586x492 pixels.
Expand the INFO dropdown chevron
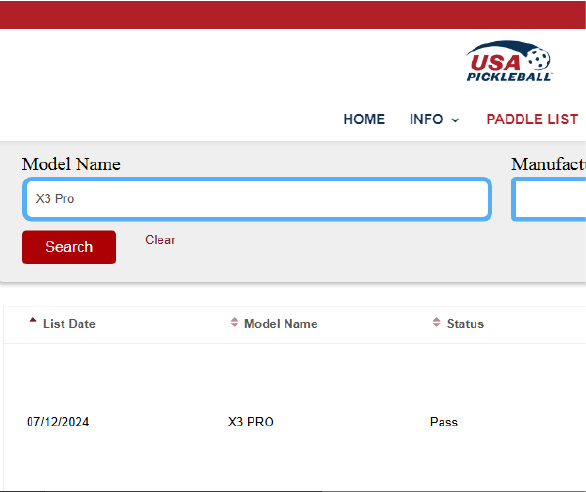tap(455, 120)
